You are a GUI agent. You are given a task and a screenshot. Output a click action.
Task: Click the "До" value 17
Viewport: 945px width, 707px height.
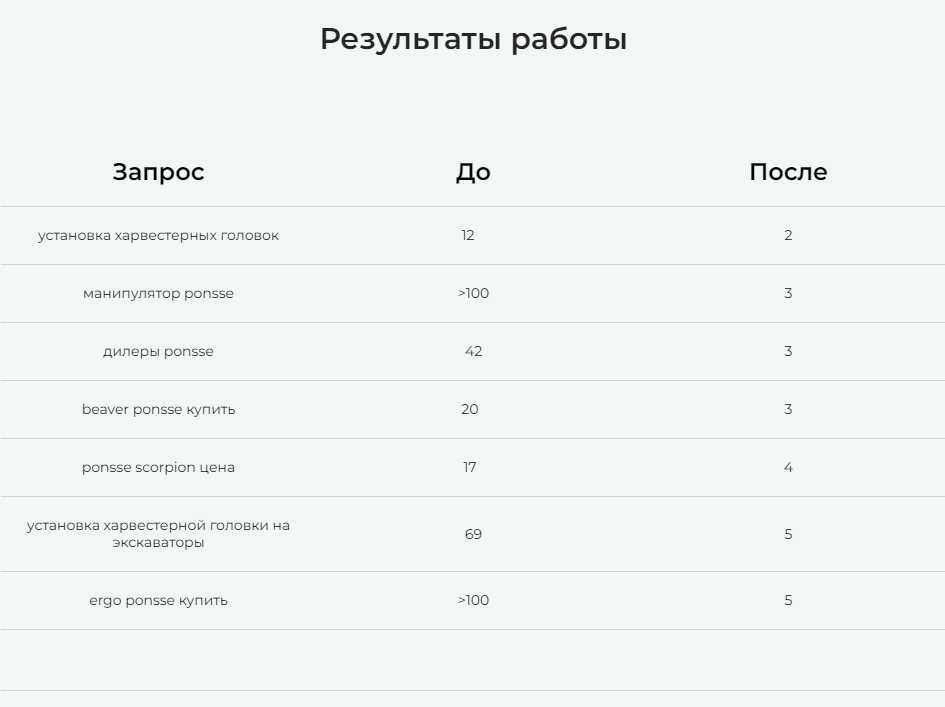pos(470,468)
